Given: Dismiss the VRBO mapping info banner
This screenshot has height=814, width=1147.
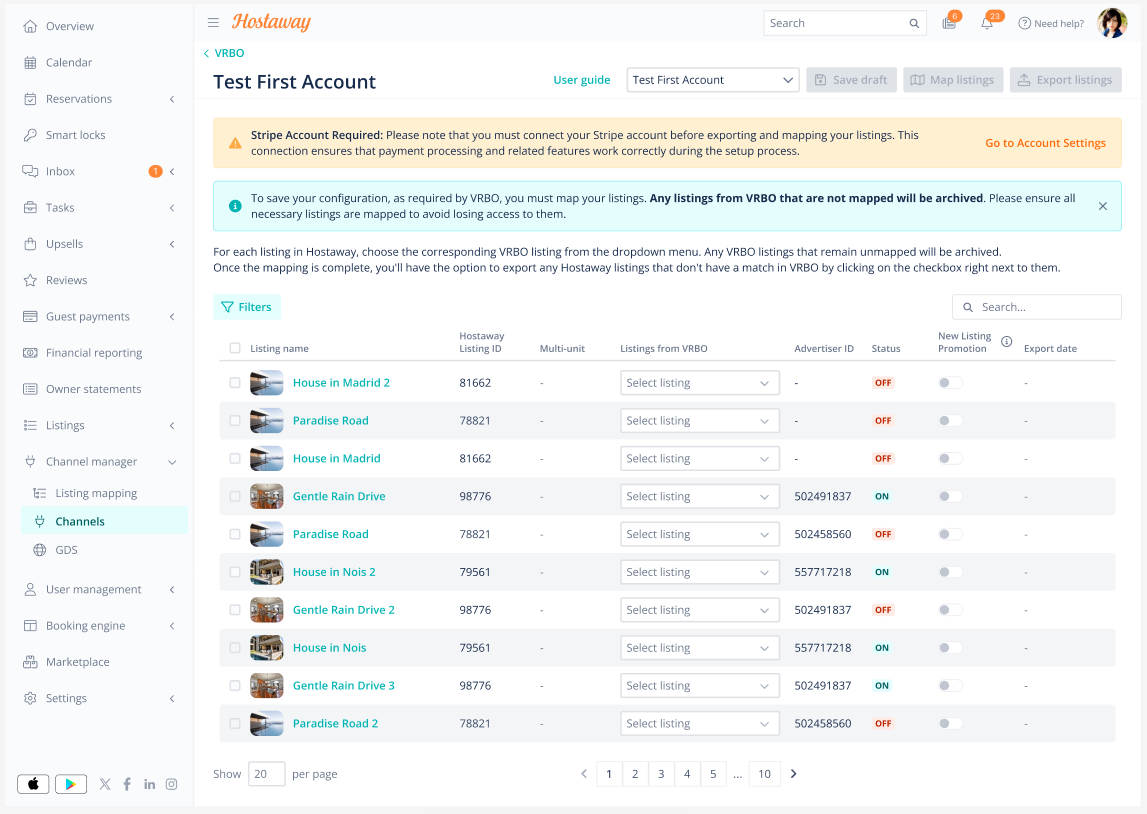Looking at the screenshot, I should pos(1102,206).
